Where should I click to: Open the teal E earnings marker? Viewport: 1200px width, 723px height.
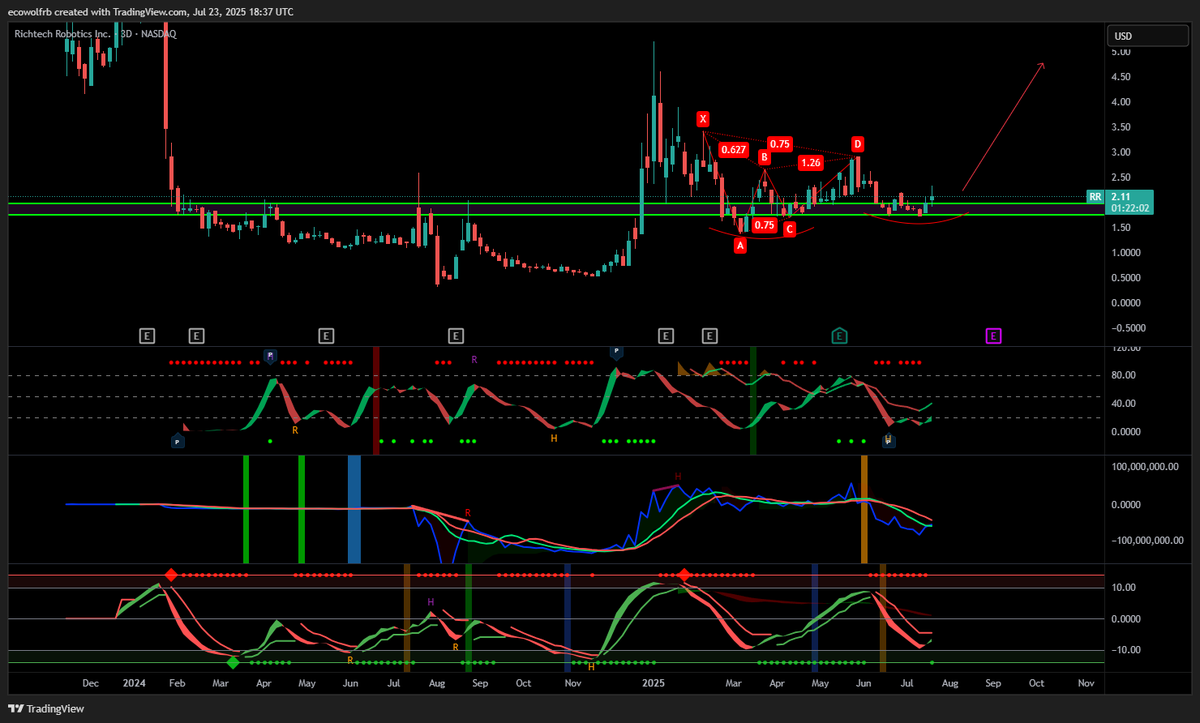pyautogui.click(x=840, y=336)
